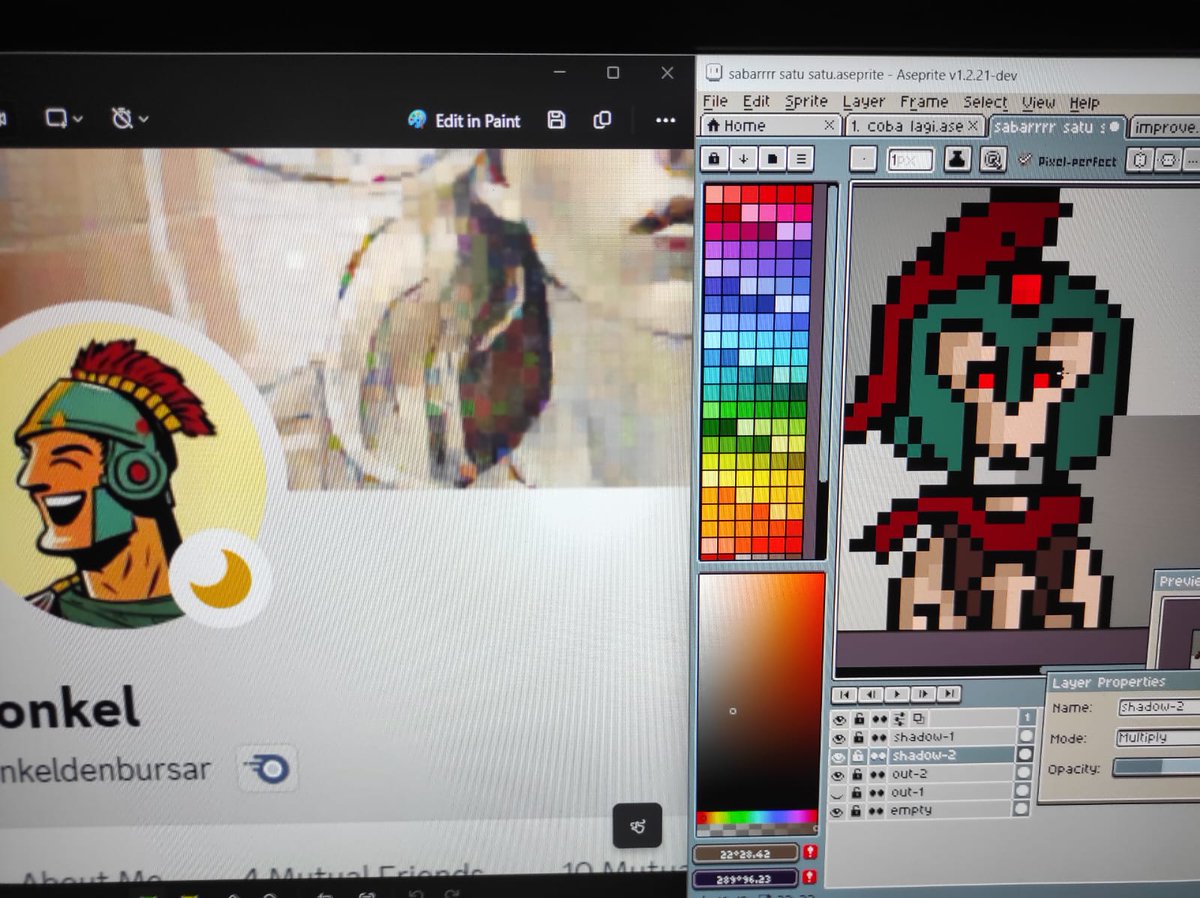Click frame 1 header in the timeline
1200x898 pixels.
pyautogui.click(x=1026, y=717)
